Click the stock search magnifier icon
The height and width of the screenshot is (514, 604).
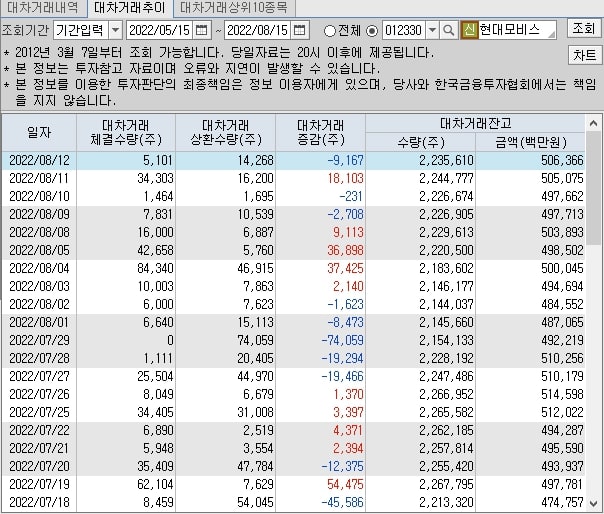coord(448,30)
